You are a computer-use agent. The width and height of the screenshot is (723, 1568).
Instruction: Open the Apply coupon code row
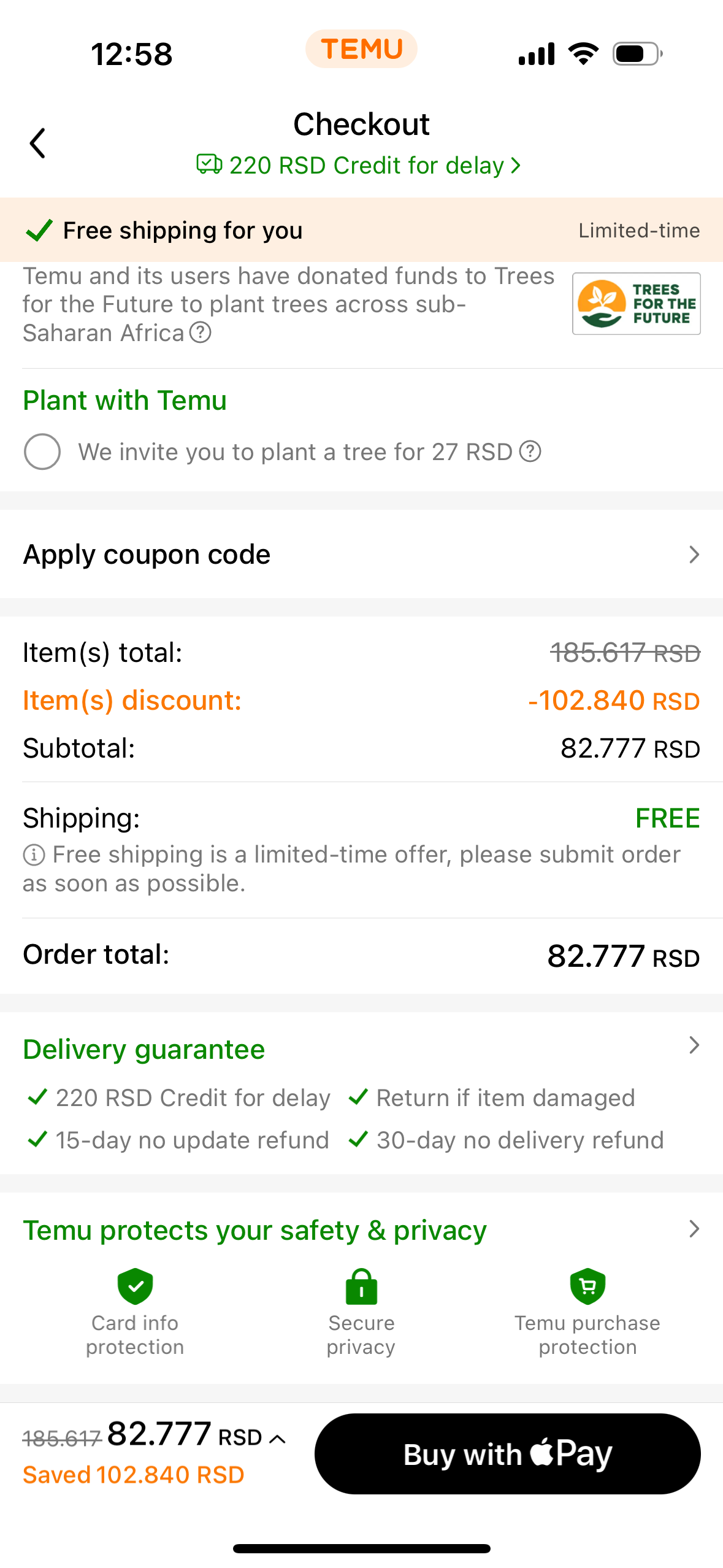(361, 554)
